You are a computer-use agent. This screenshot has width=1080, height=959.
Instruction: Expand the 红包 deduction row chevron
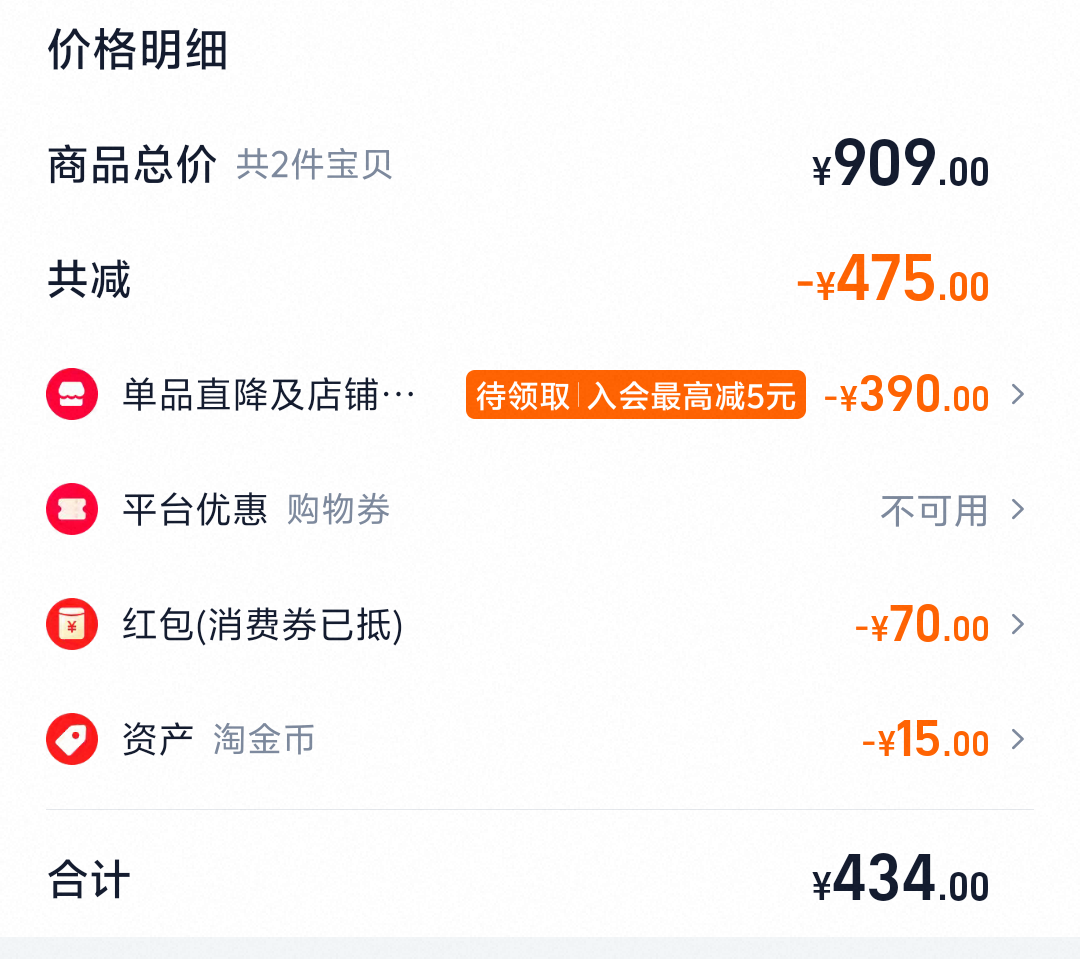[1018, 625]
